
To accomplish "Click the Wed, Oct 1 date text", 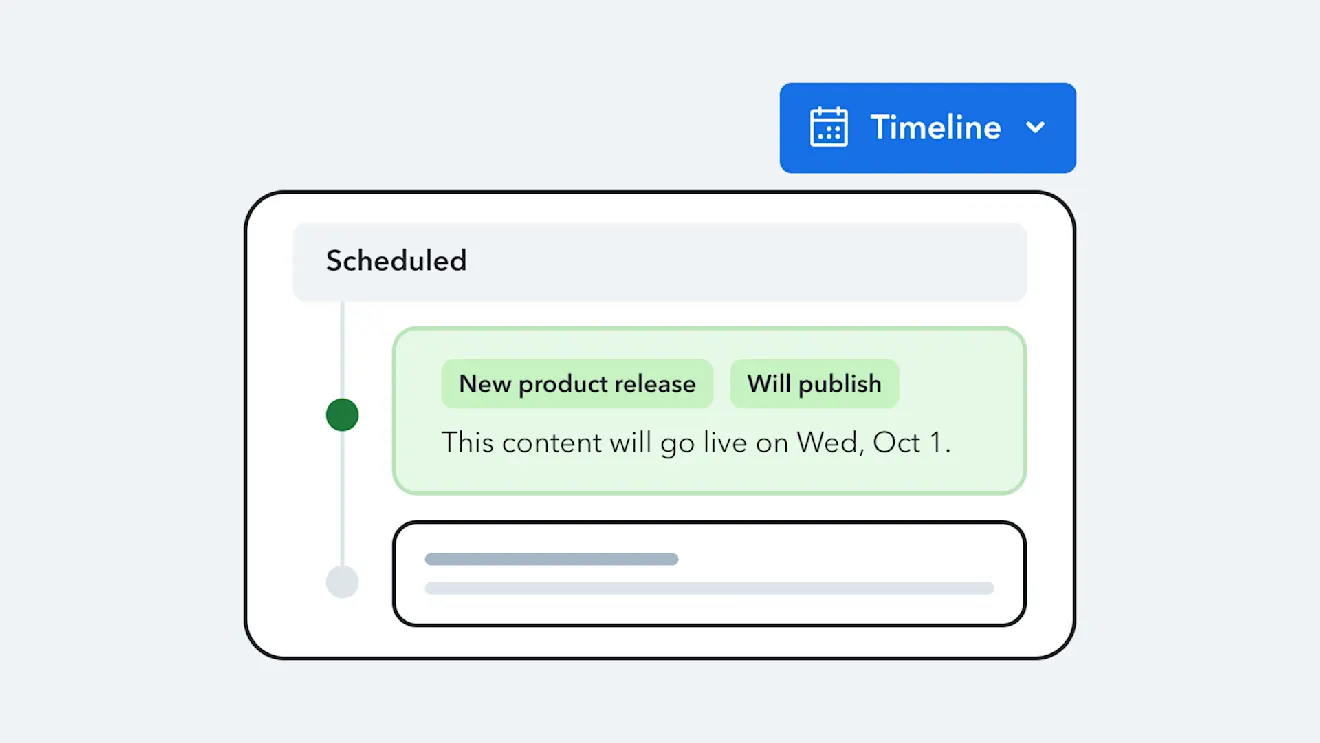I will click(873, 443).
